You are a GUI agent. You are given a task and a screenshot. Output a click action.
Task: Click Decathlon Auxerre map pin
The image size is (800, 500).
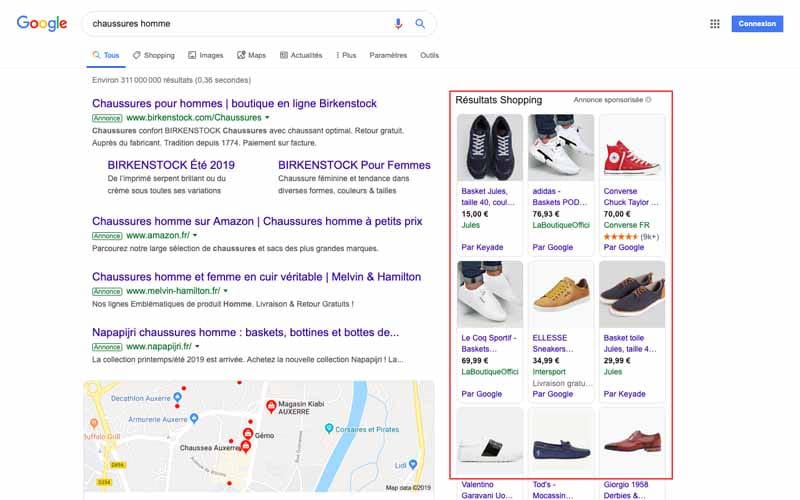point(178,397)
